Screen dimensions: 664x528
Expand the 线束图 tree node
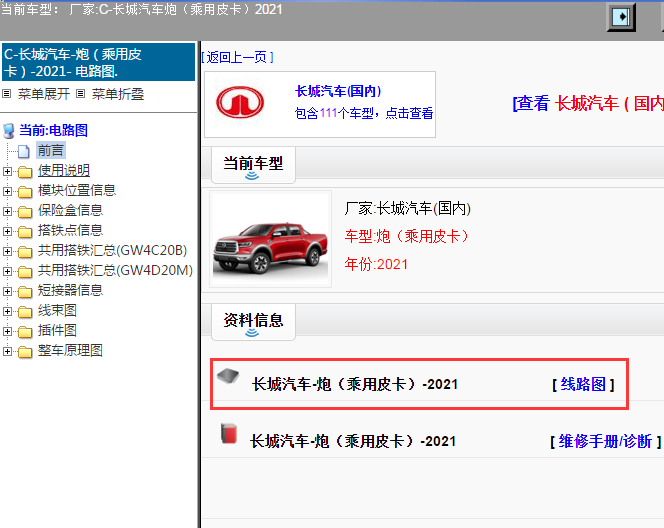click(7, 311)
